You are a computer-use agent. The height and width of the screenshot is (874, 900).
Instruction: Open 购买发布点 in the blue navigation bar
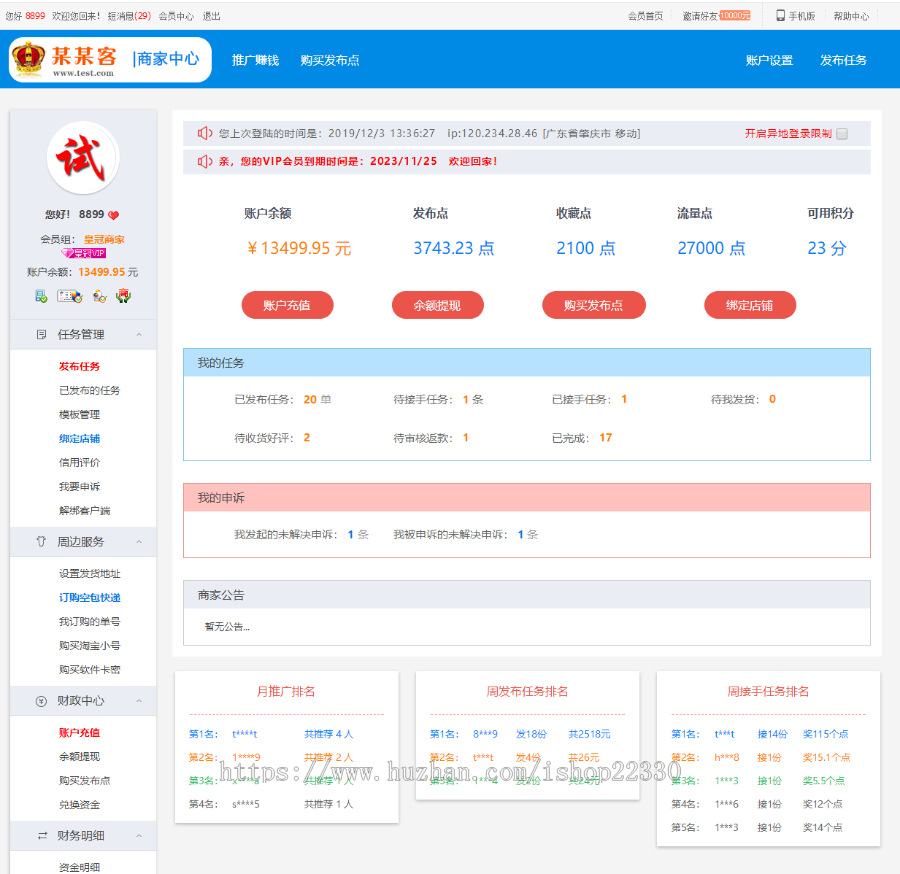tap(330, 60)
